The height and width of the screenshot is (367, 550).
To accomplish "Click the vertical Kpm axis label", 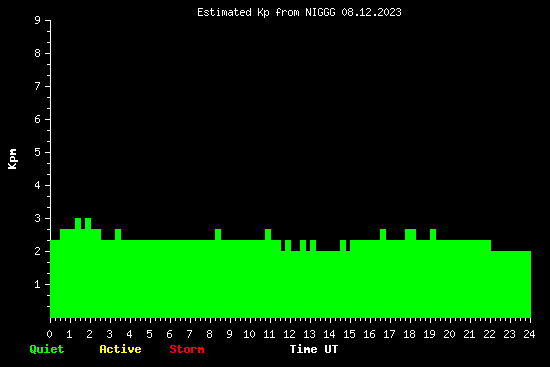I will (12, 159).
